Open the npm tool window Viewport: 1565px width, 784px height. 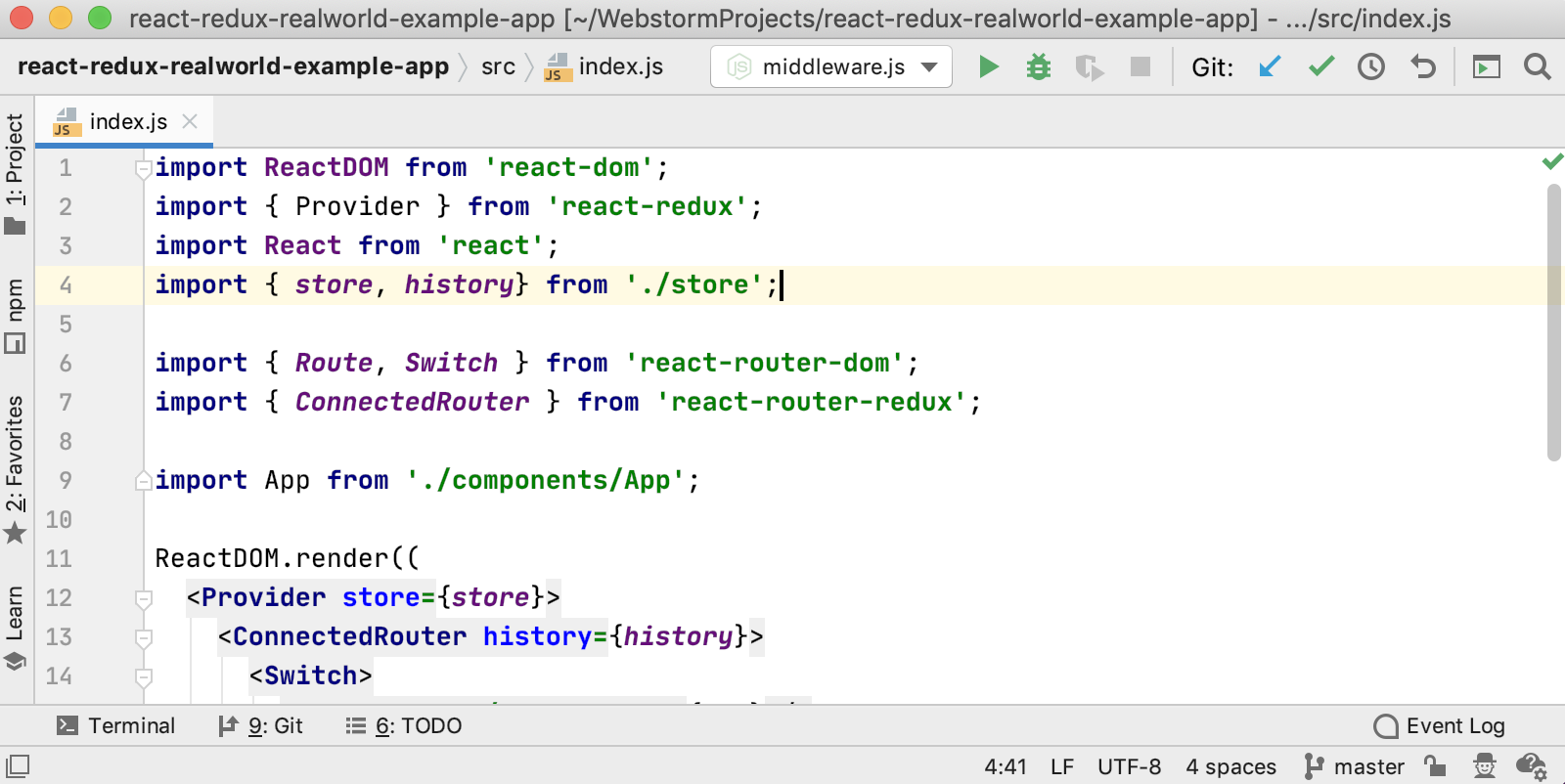pos(15,315)
